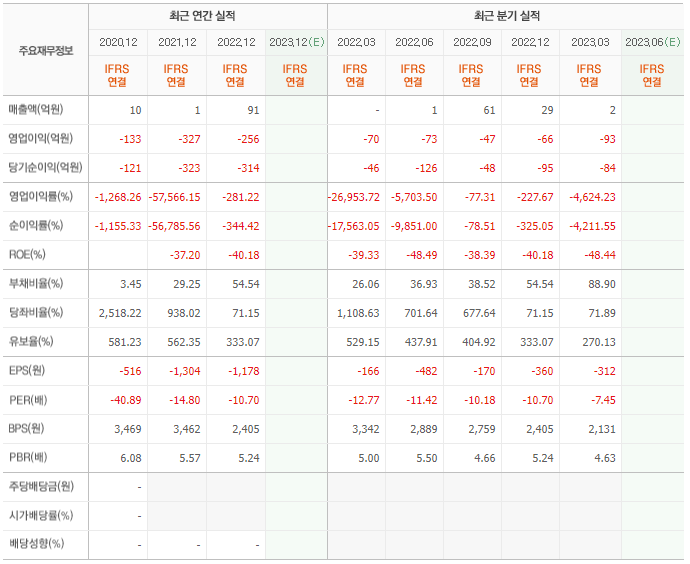Click the '순이익률(%)' row label
The image size is (690, 564).
coord(36,226)
